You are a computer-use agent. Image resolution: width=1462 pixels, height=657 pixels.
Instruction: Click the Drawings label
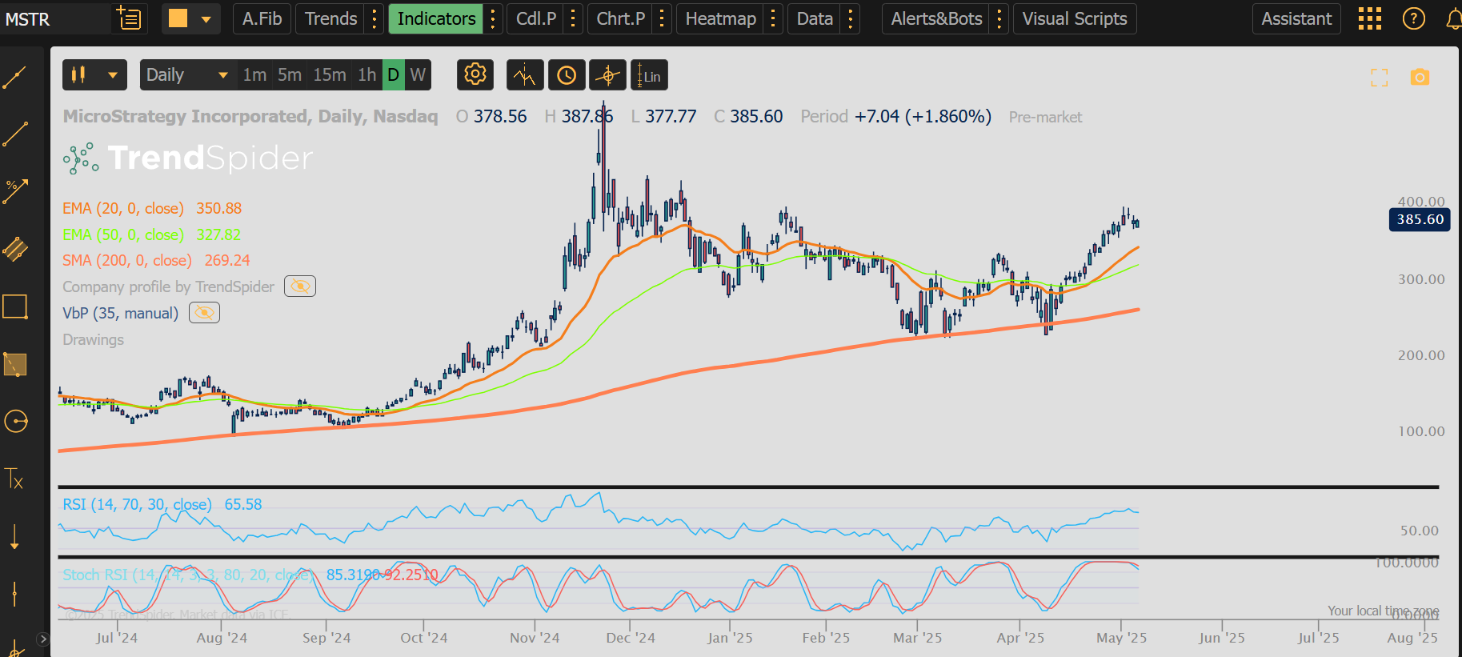click(x=93, y=339)
